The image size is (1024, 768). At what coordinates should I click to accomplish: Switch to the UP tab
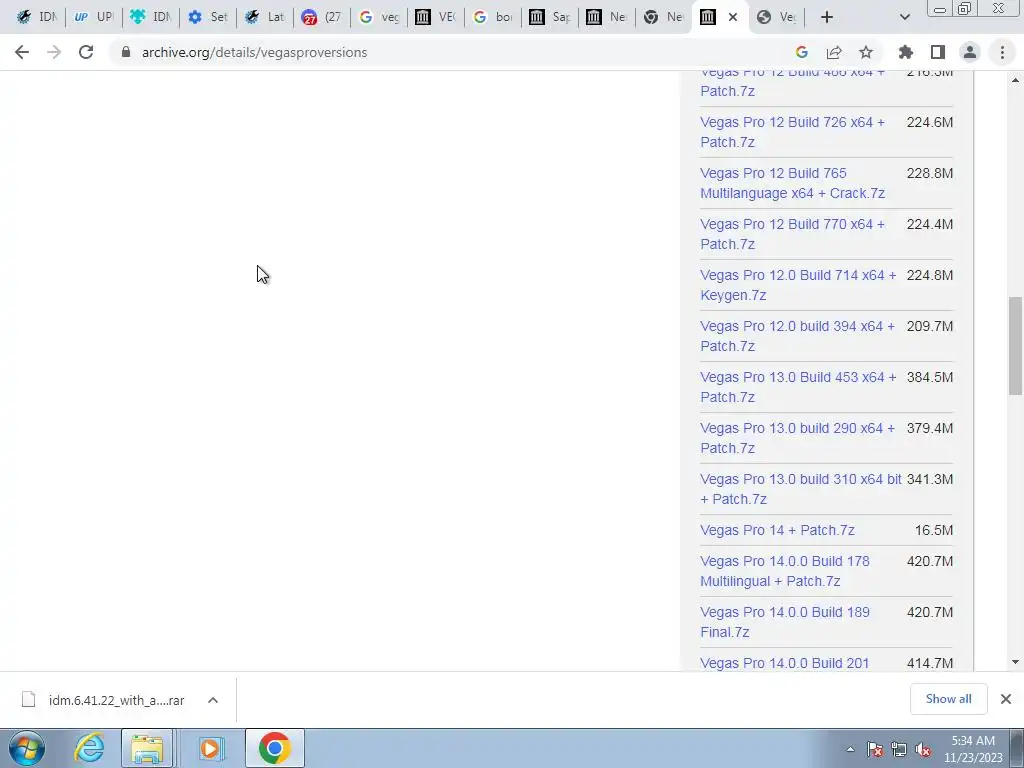(93, 17)
